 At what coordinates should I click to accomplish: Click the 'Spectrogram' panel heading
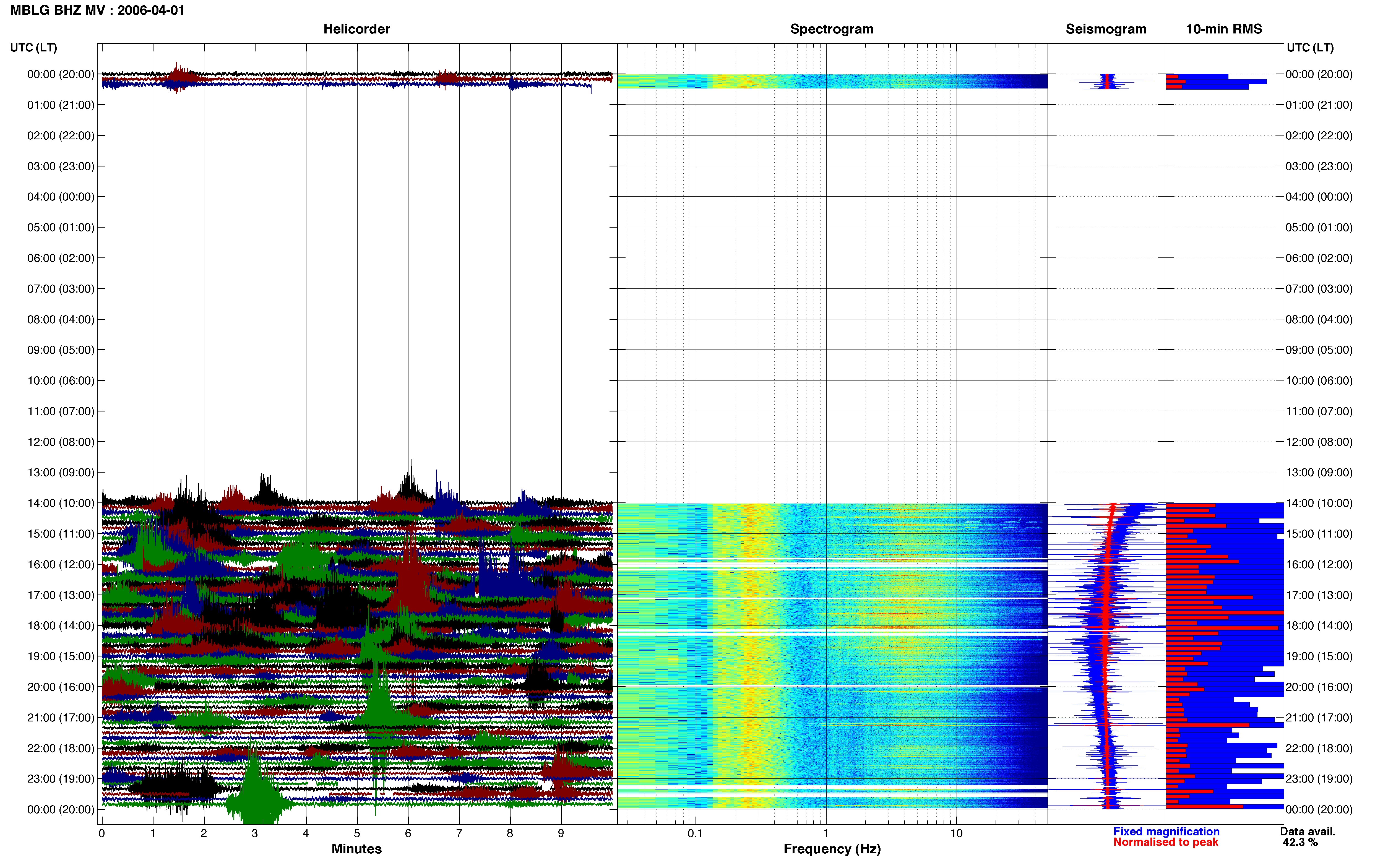tap(832, 29)
